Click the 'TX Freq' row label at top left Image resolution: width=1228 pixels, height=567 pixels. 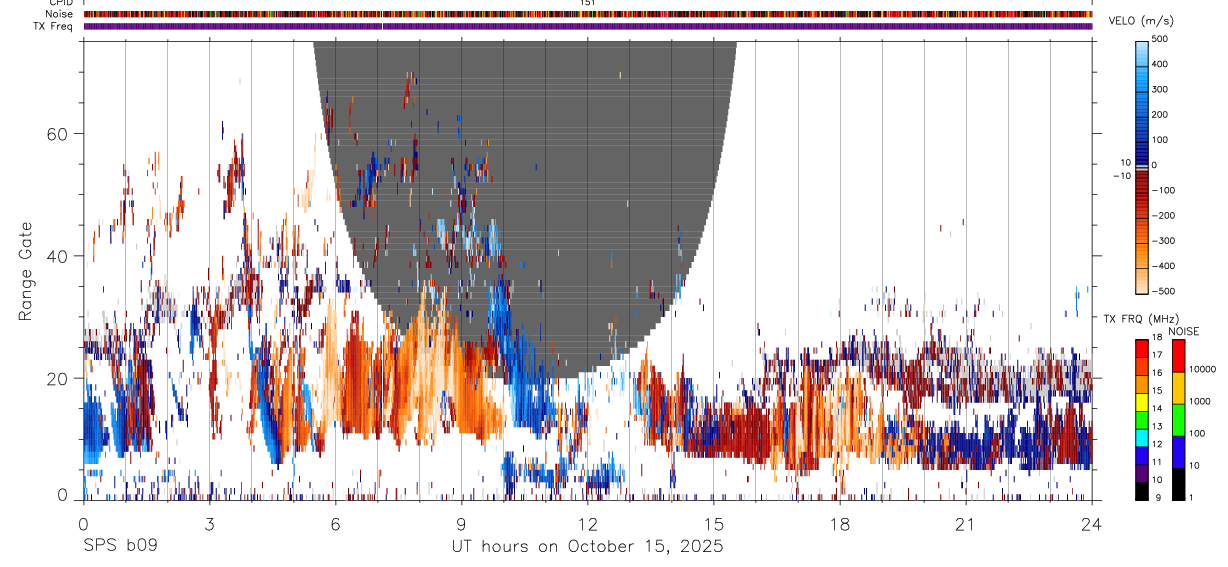pyautogui.click(x=55, y=26)
